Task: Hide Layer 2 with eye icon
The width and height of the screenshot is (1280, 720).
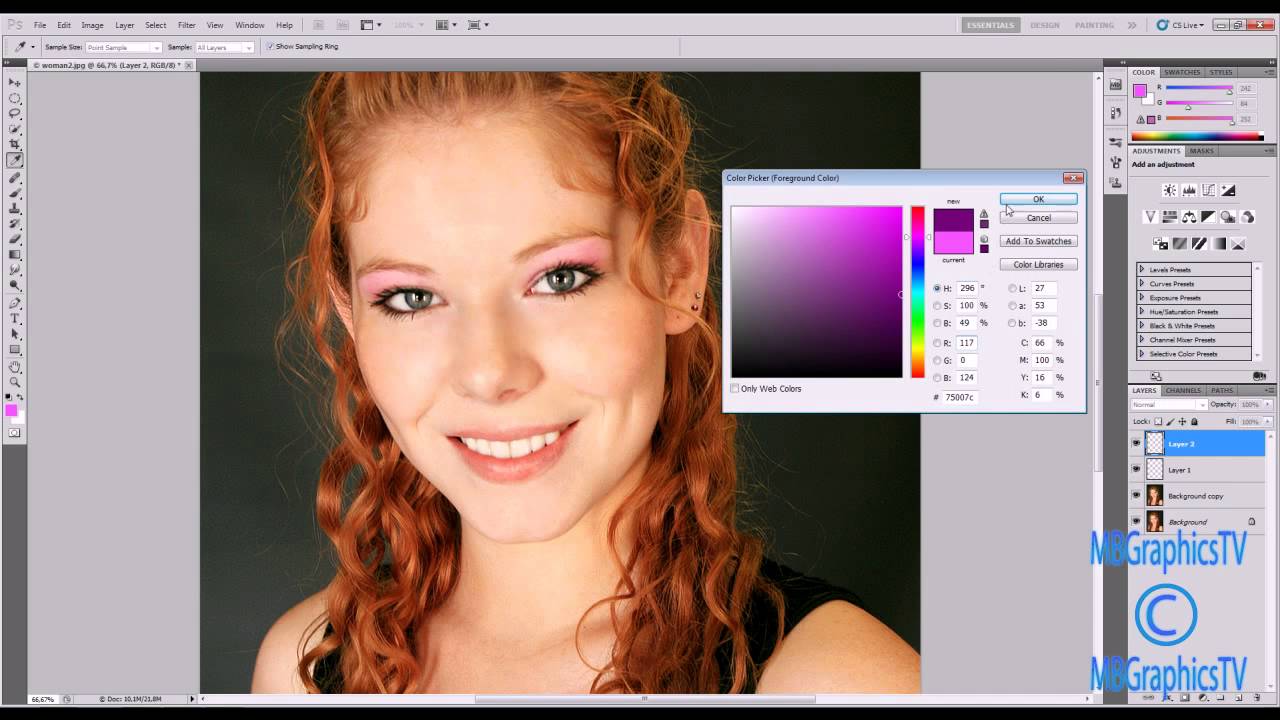Action: pos(1136,443)
